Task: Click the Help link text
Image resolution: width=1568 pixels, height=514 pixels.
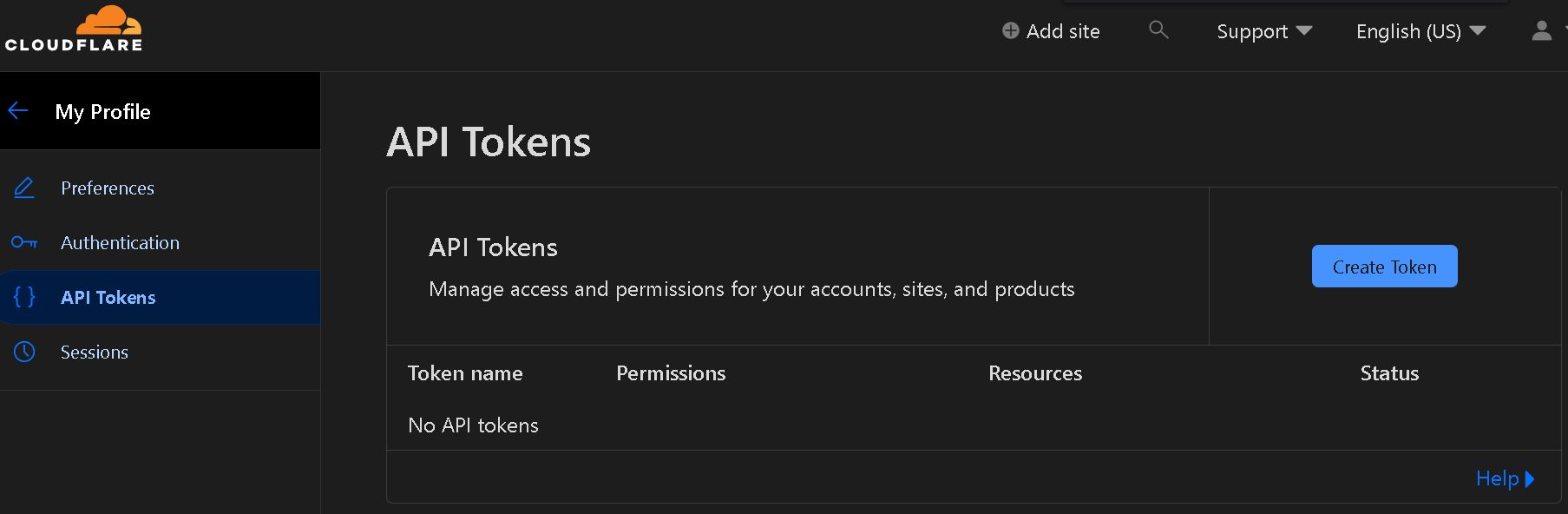Action: click(x=1497, y=478)
